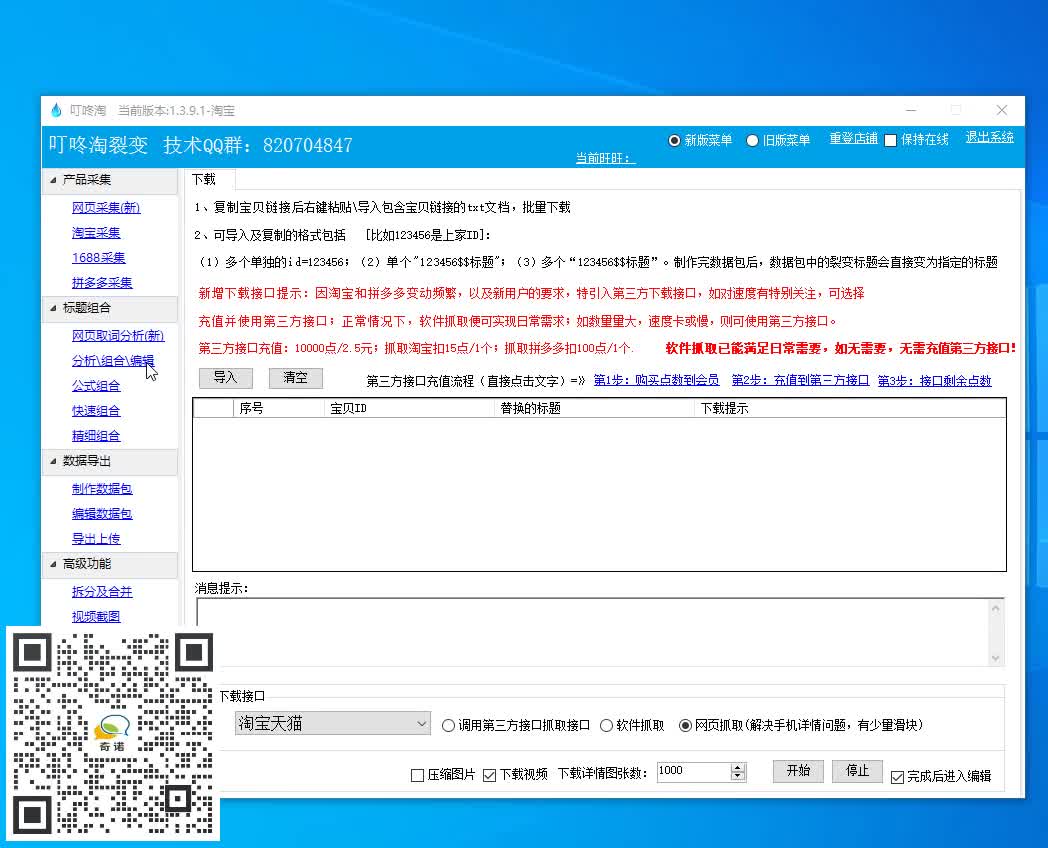Select the 调用第三方接口抓取接口 option

coord(448,726)
